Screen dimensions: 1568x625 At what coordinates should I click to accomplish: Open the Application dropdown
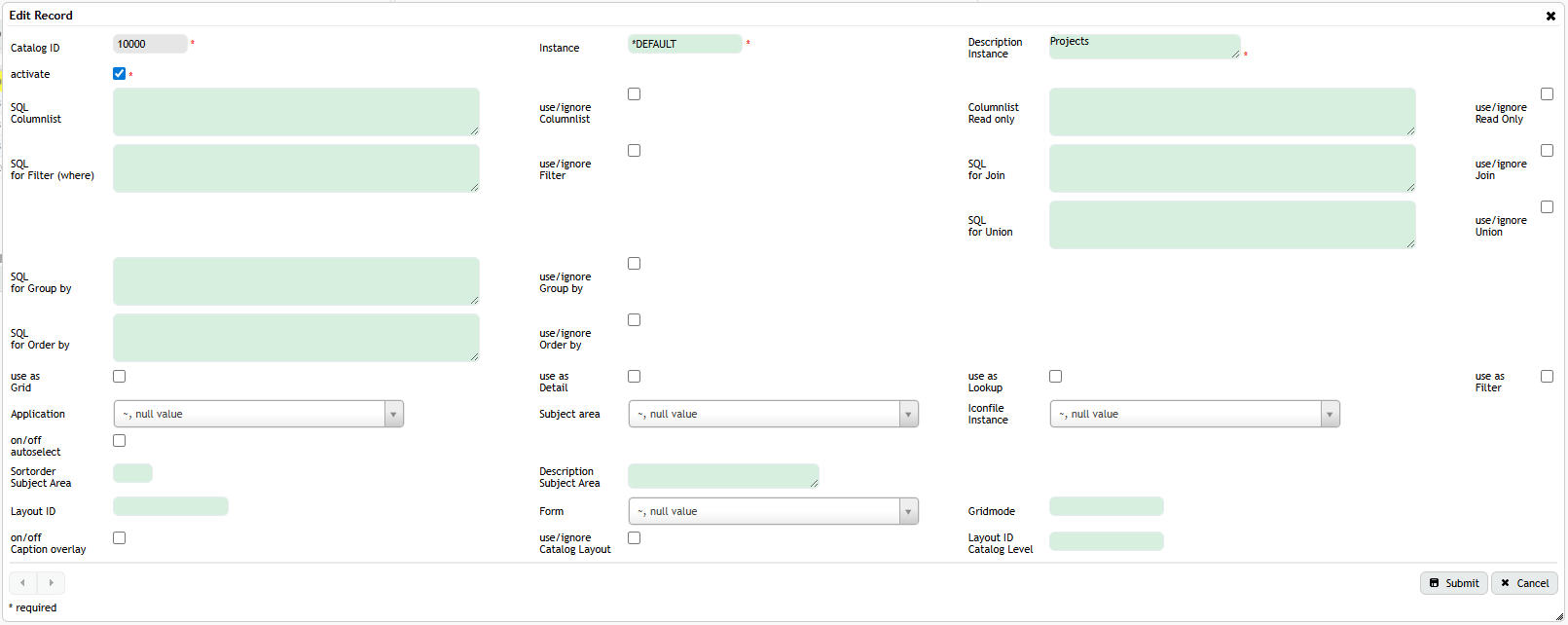[x=258, y=414]
